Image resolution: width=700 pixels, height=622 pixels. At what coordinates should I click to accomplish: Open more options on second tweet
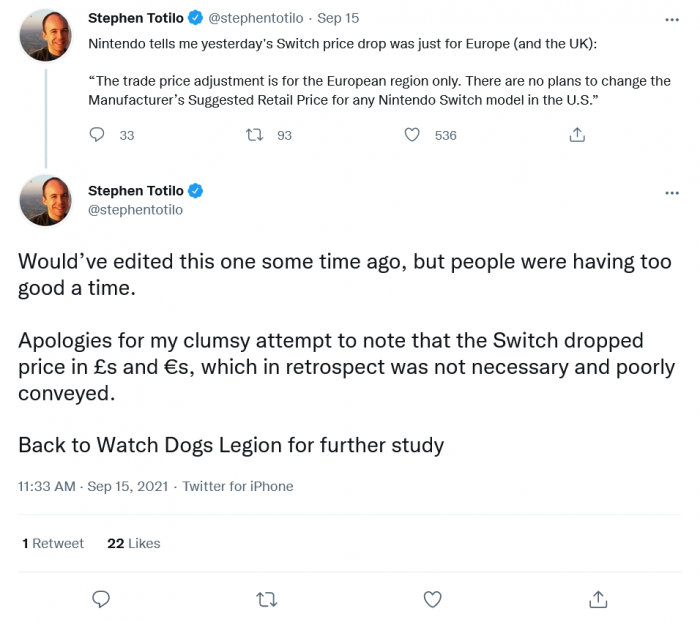pyautogui.click(x=669, y=191)
